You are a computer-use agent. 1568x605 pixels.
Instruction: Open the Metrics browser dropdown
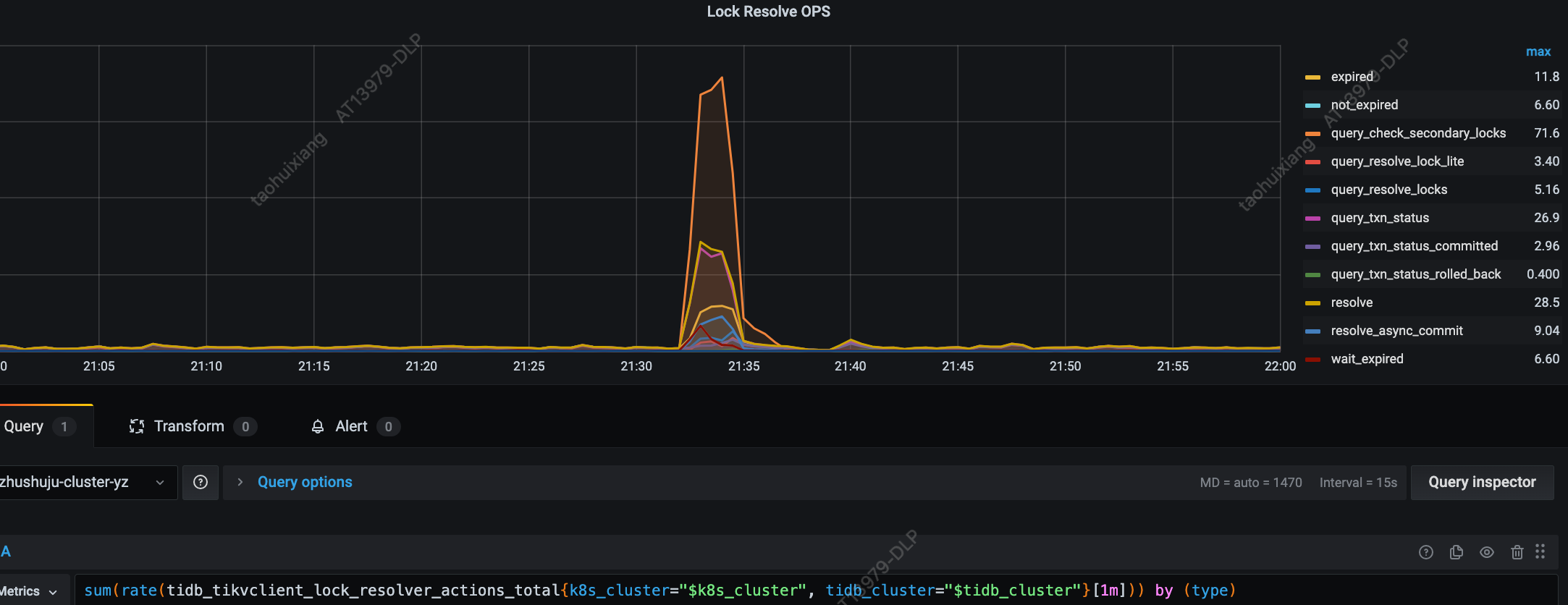[x=30, y=591]
